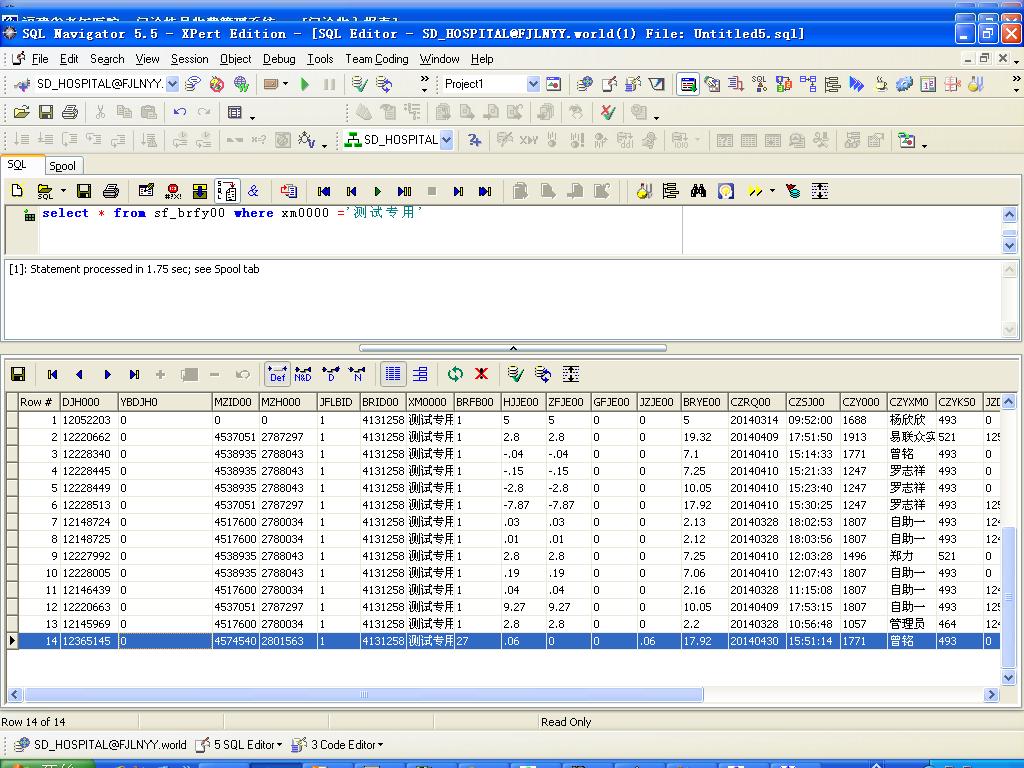1024x768 pixels.
Task: Click the binoculars Find icon
Action: (x=698, y=190)
